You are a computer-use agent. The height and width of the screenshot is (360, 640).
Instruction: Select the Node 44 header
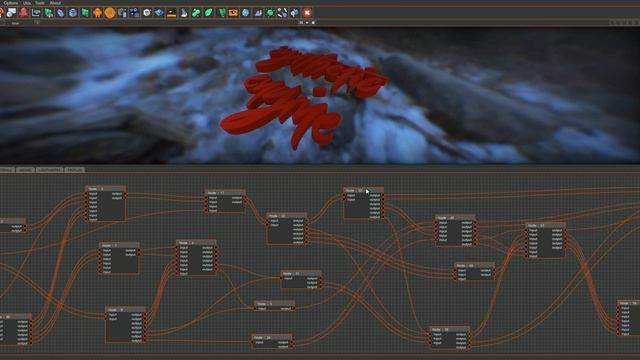pos(474,265)
